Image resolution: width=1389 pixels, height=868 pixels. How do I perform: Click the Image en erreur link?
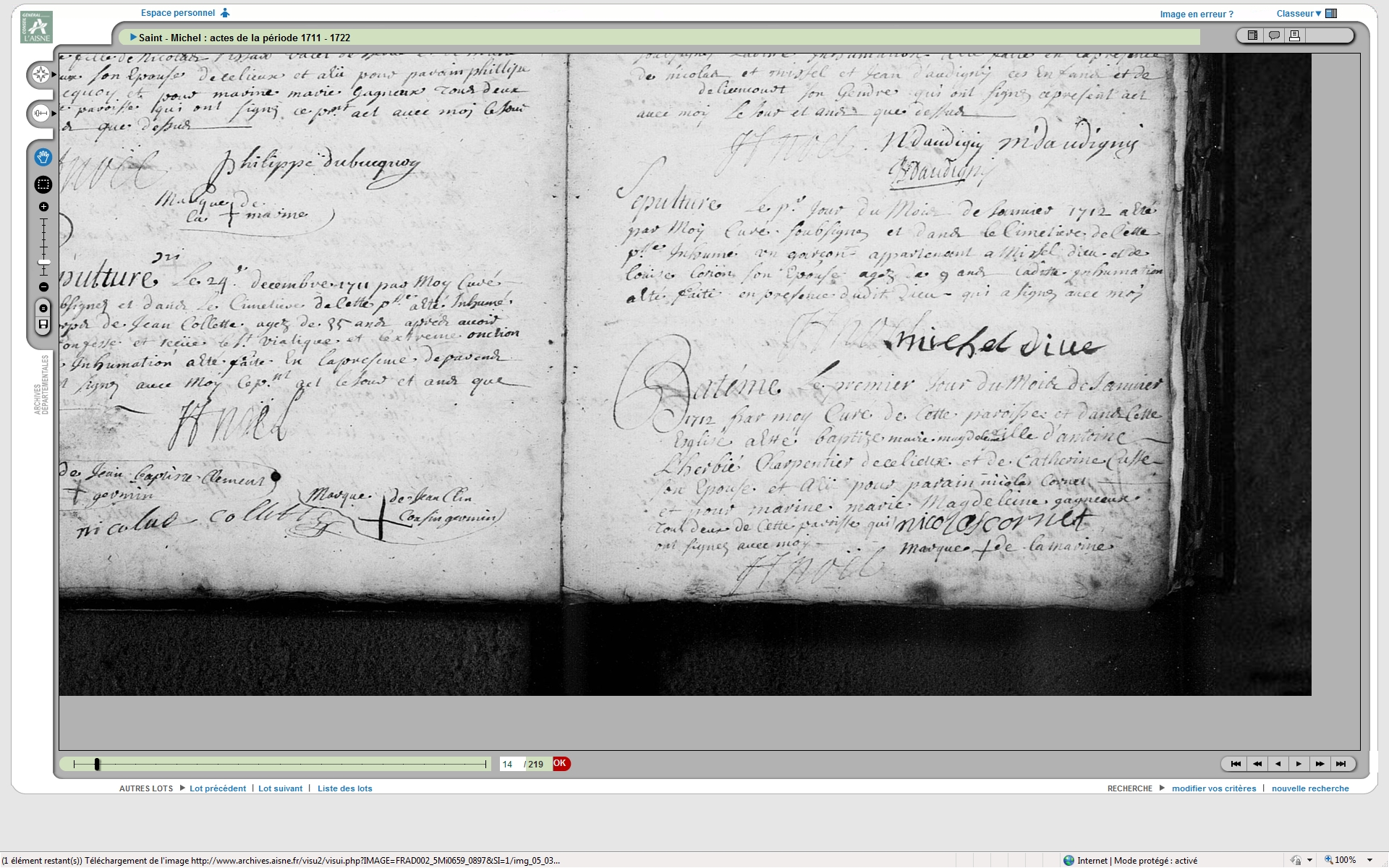click(x=1196, y=14)
